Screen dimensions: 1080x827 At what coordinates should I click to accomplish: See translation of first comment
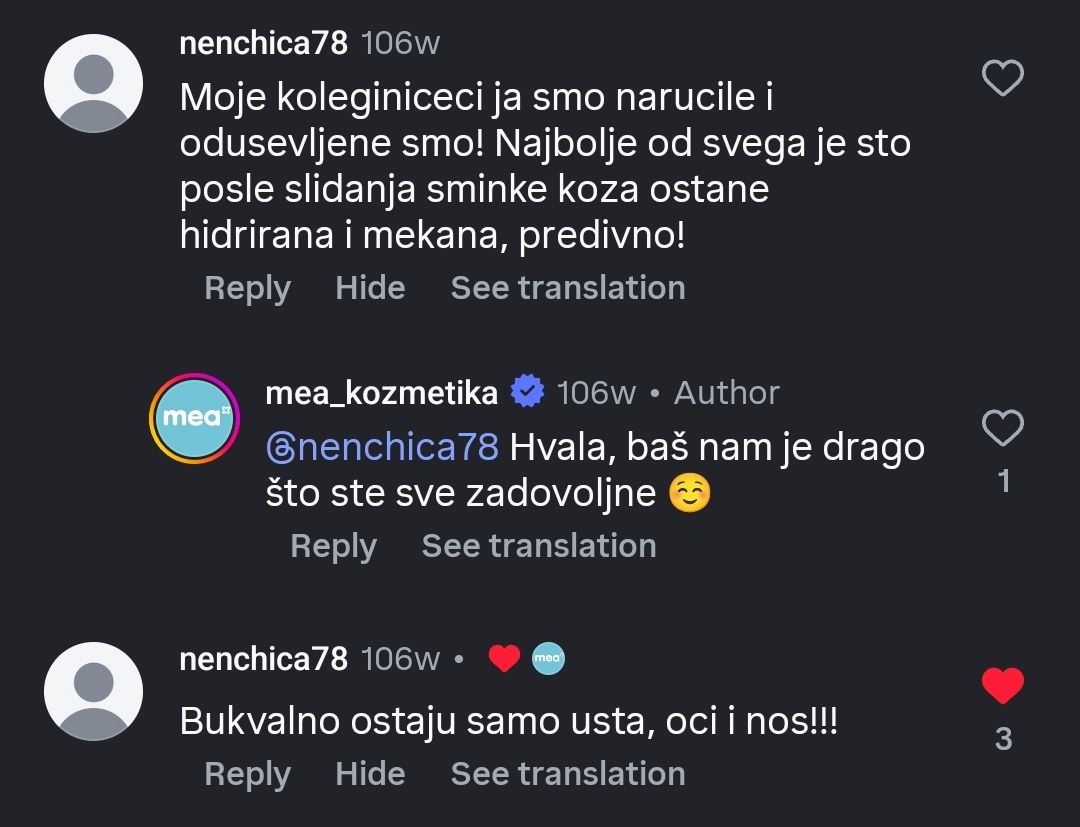click(568, 288)
